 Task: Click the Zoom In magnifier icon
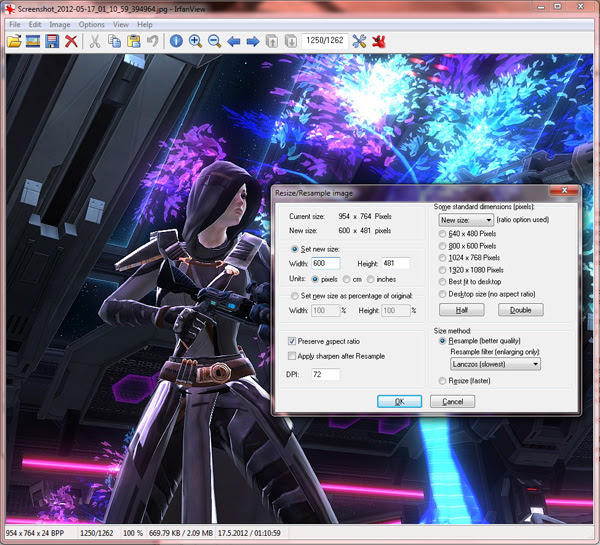point(196,41)
